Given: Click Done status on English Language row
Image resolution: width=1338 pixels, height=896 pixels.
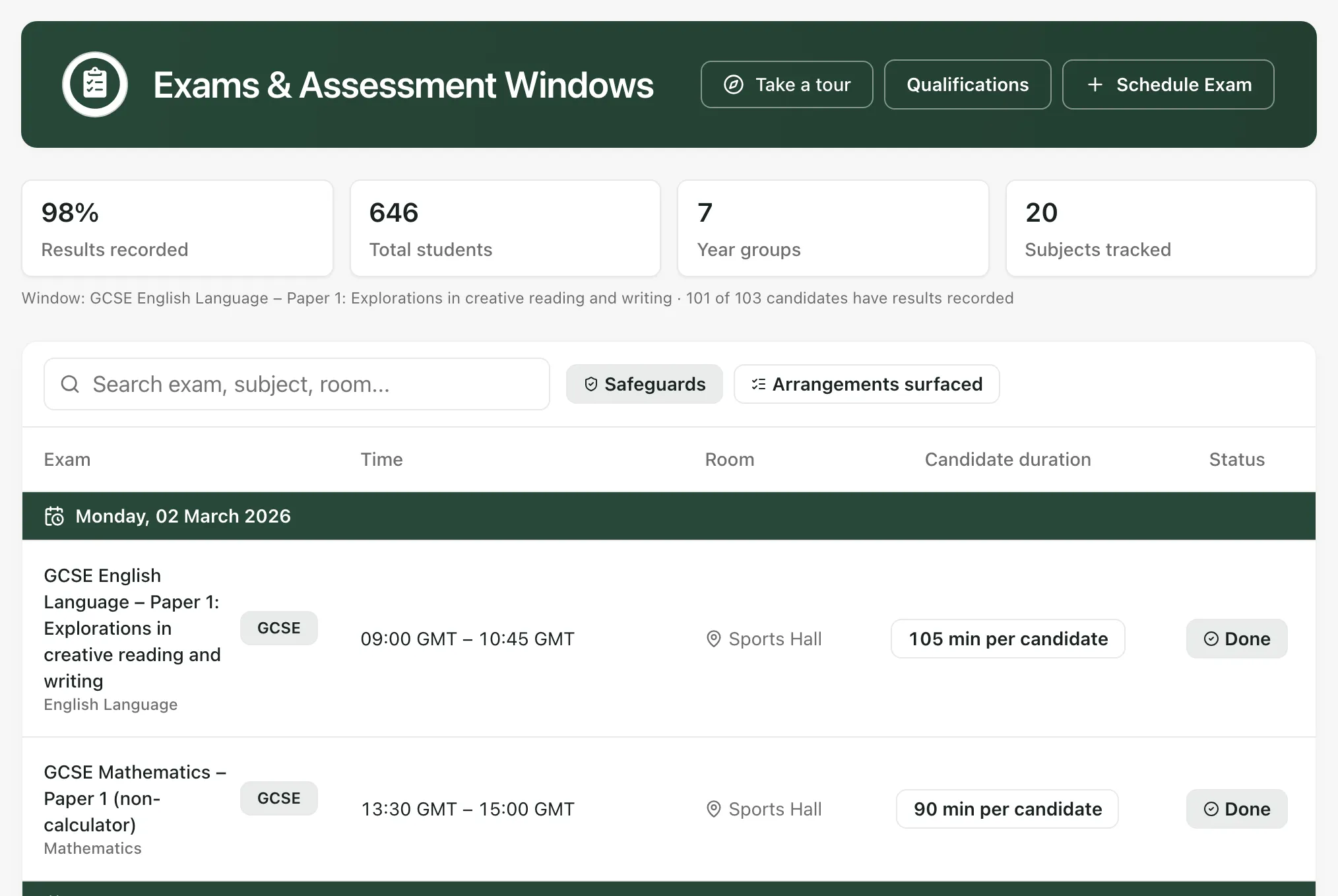Looking at the screenshot, I should click(1237, 639).
